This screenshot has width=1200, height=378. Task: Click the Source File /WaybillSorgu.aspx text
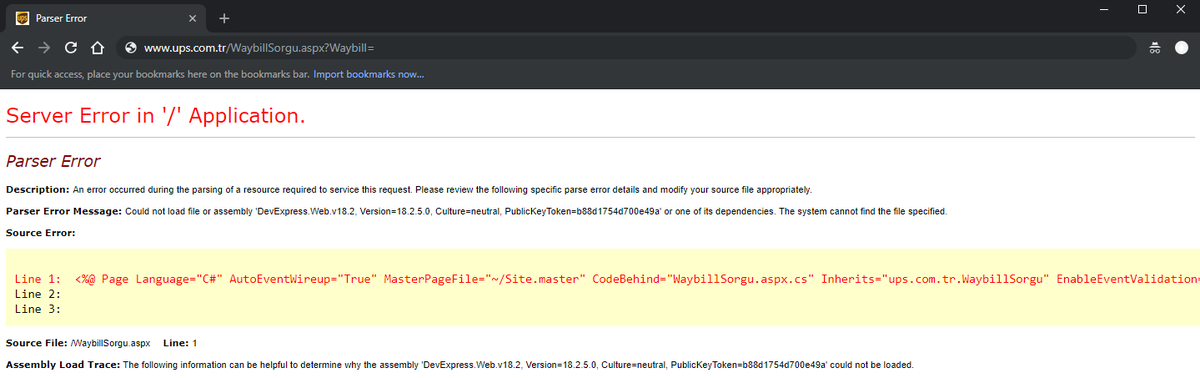[78, 343]
